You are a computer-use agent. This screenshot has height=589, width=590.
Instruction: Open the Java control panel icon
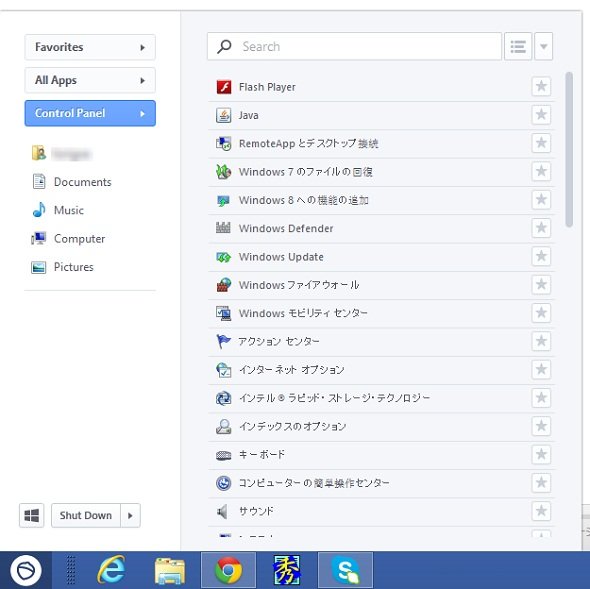(224, 115)
